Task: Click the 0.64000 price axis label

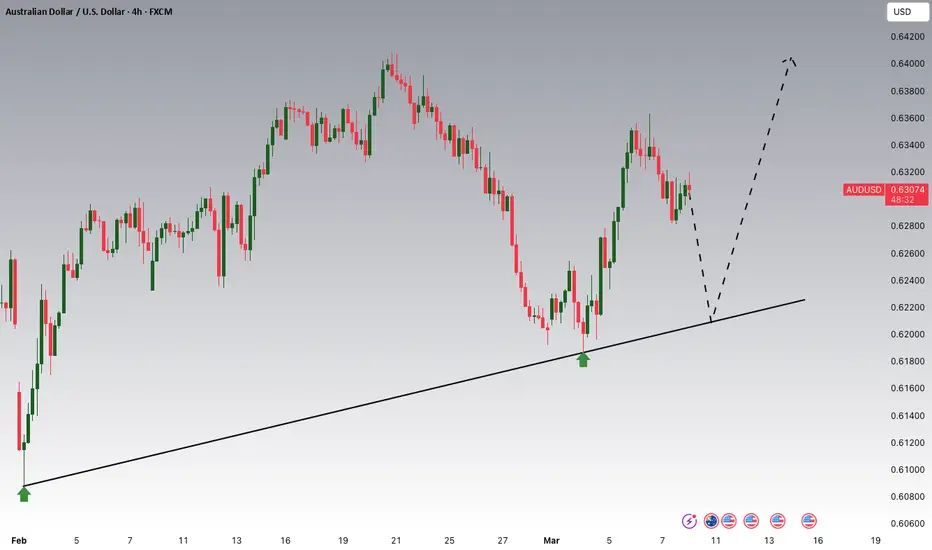Action: (x=907, y=64)
